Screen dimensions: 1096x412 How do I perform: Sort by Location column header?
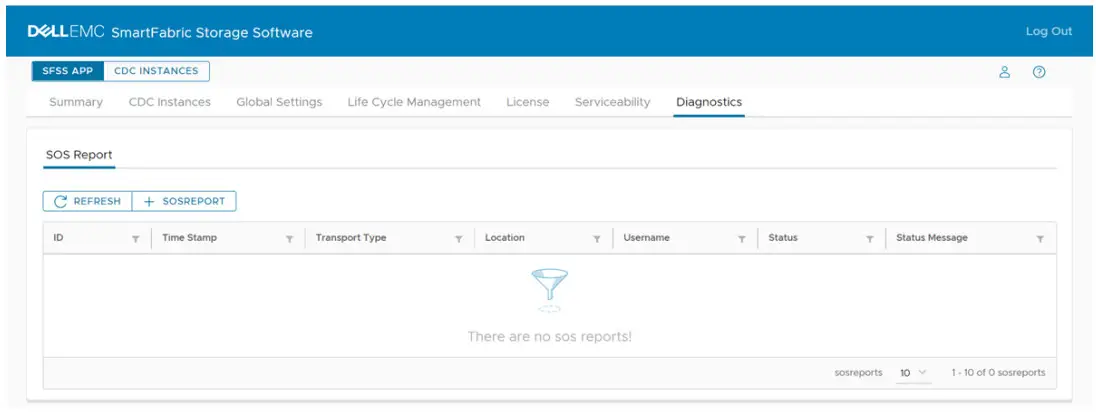[x=505, y=238]
